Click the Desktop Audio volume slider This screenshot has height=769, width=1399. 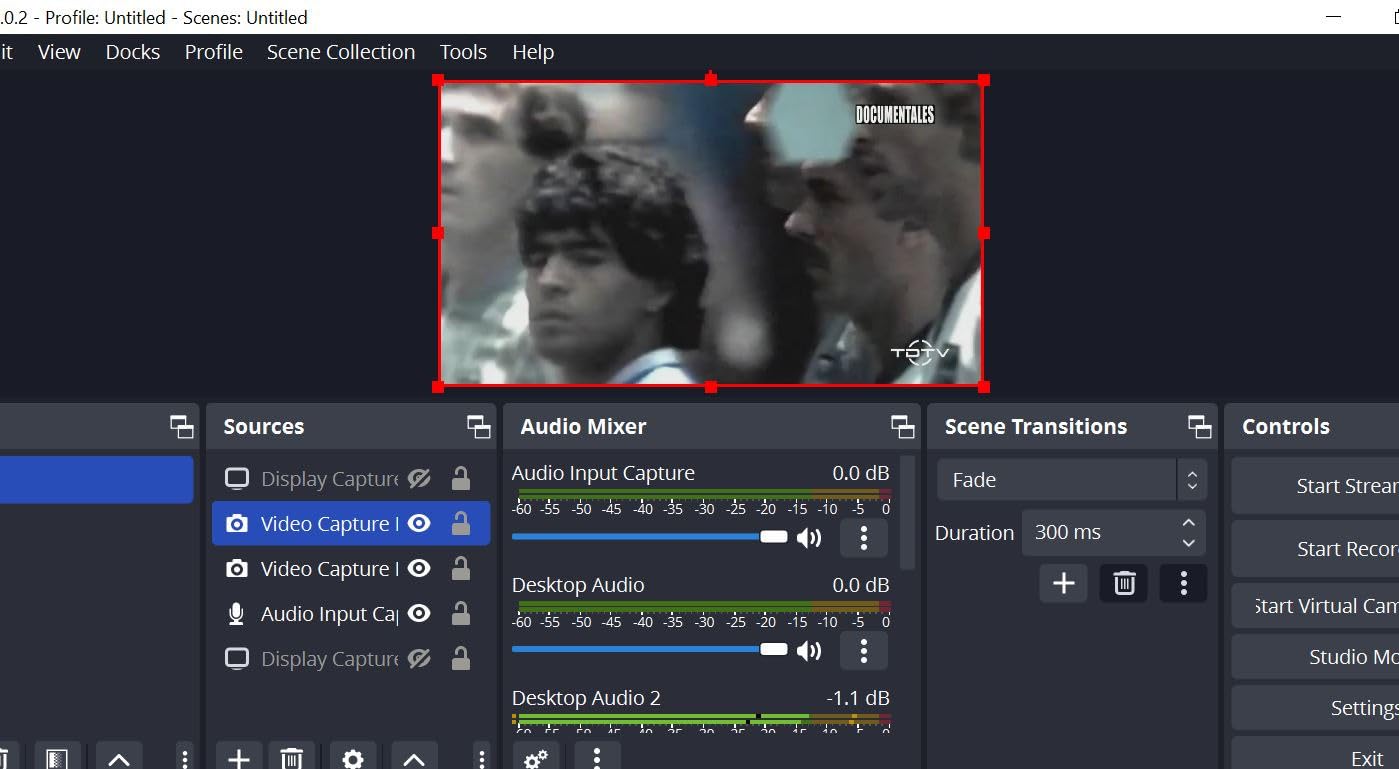[x=650, y=650]
